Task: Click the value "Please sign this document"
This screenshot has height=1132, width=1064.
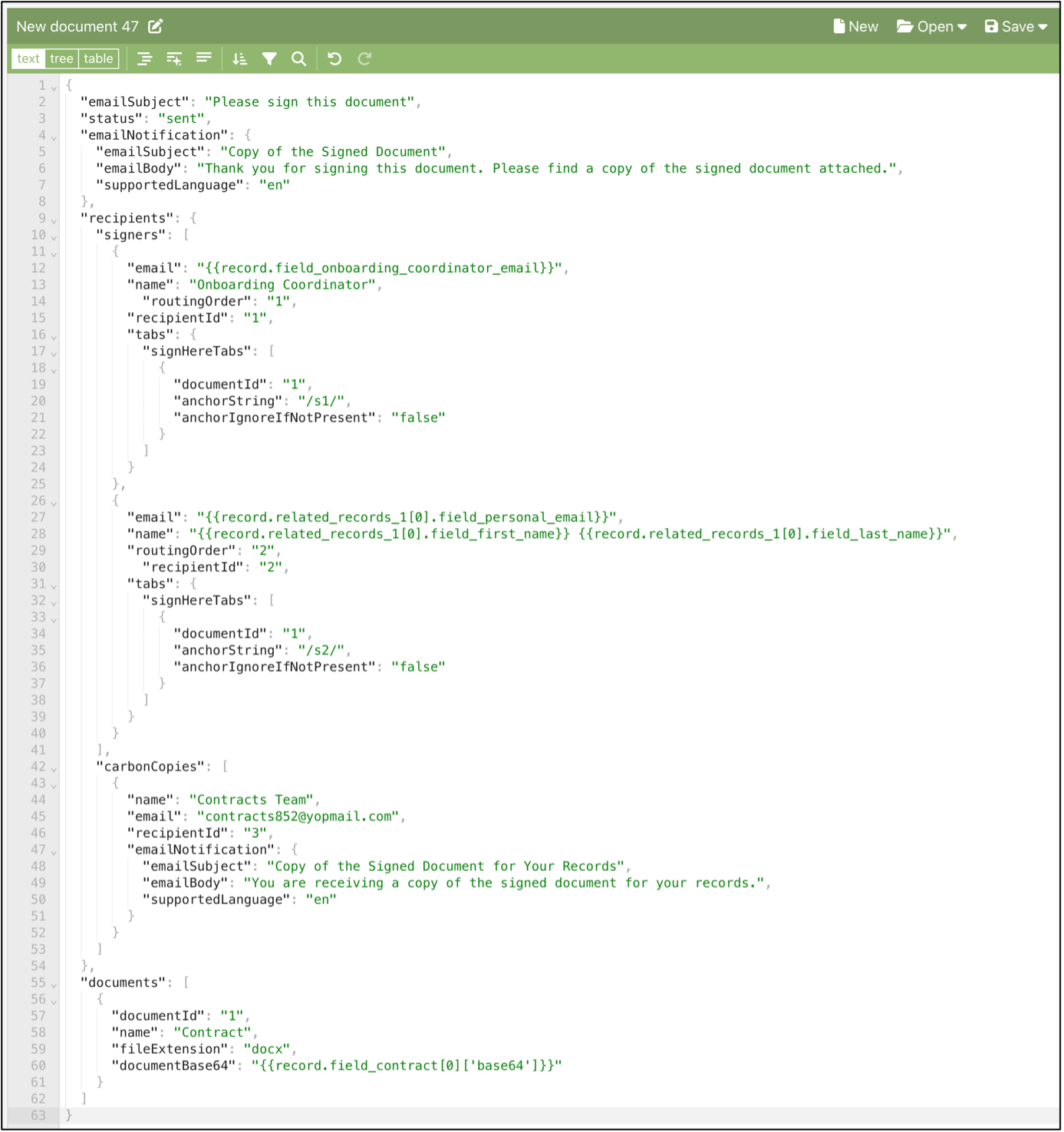Action: tap(310, 102)
